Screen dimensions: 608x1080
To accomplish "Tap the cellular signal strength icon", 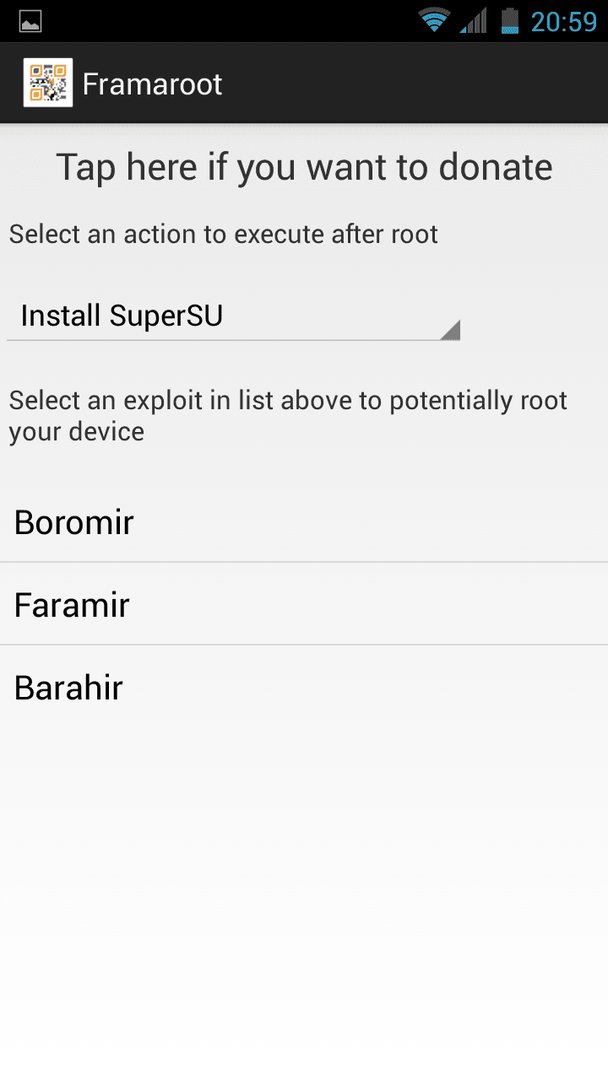I will coord(473,21).
